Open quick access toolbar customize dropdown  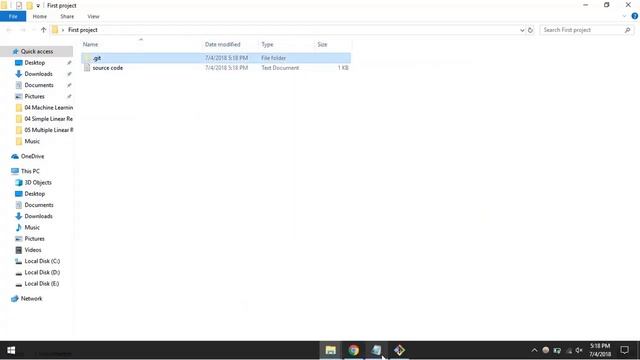(x=38, y=6)
